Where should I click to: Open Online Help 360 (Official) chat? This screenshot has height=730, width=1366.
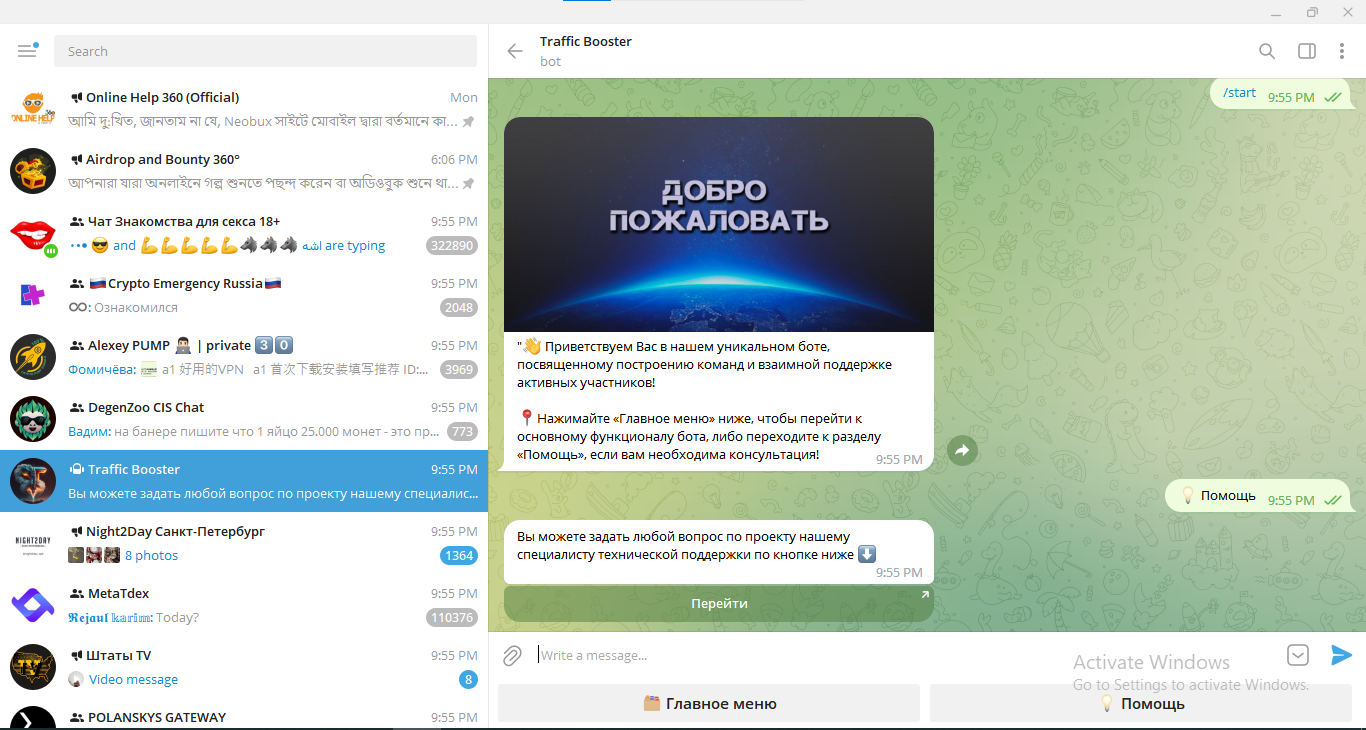tap(244, 109)
